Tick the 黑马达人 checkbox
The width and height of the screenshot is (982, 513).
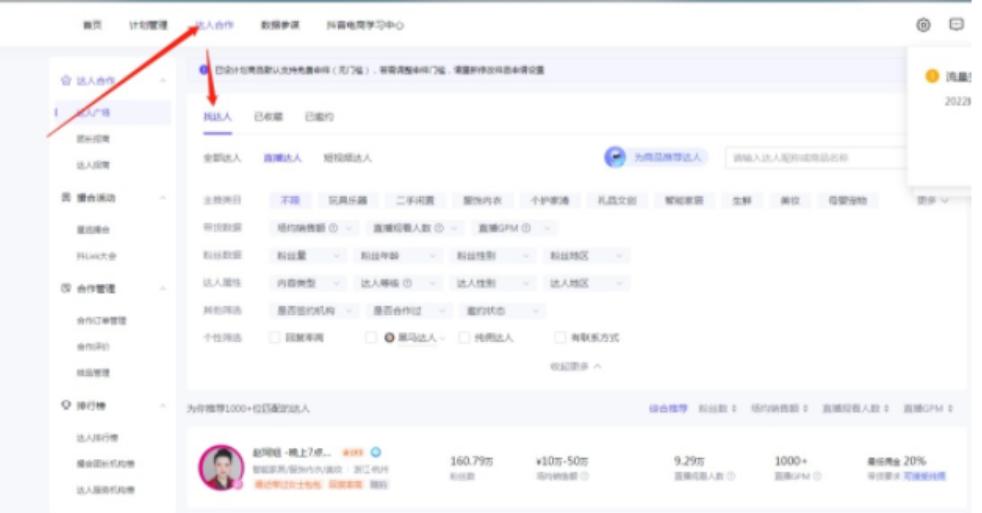[x=371, y=338]
